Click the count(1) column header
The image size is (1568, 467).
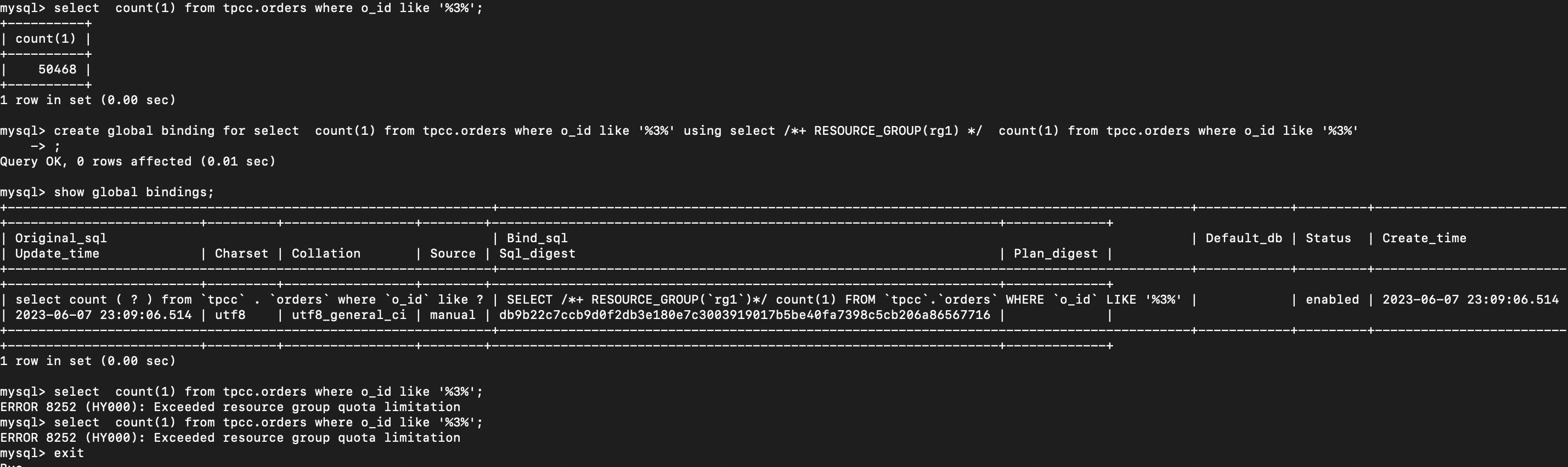[x=46, y=39]
